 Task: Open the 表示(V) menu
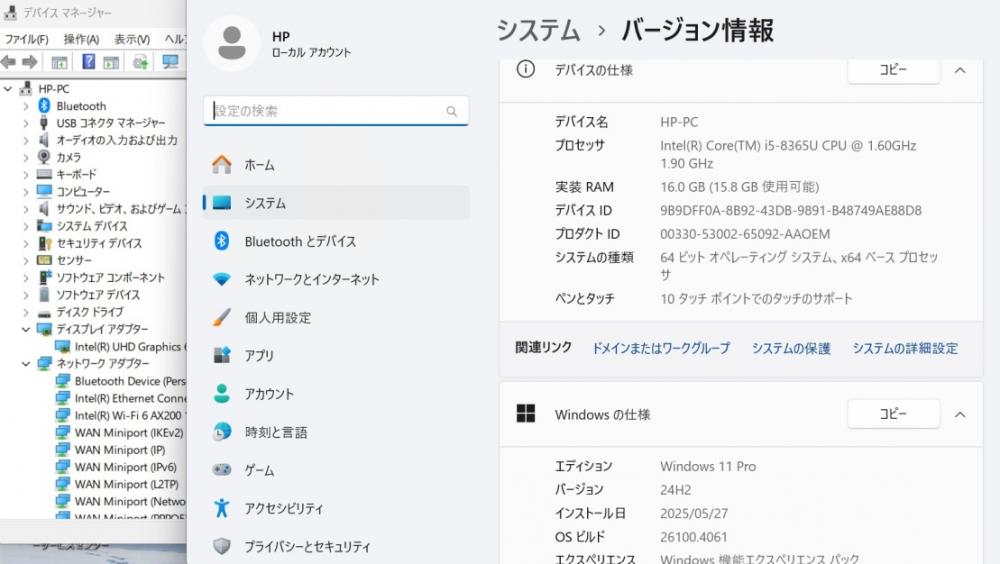[x=132, y=39]
